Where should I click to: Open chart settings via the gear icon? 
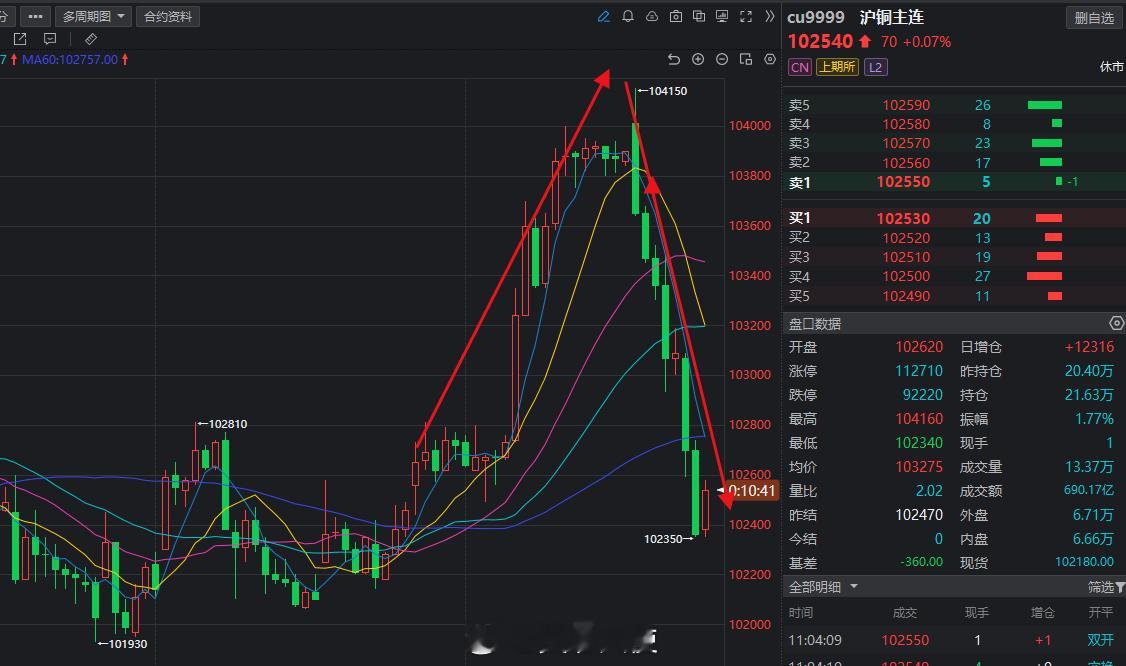(769, 59)
